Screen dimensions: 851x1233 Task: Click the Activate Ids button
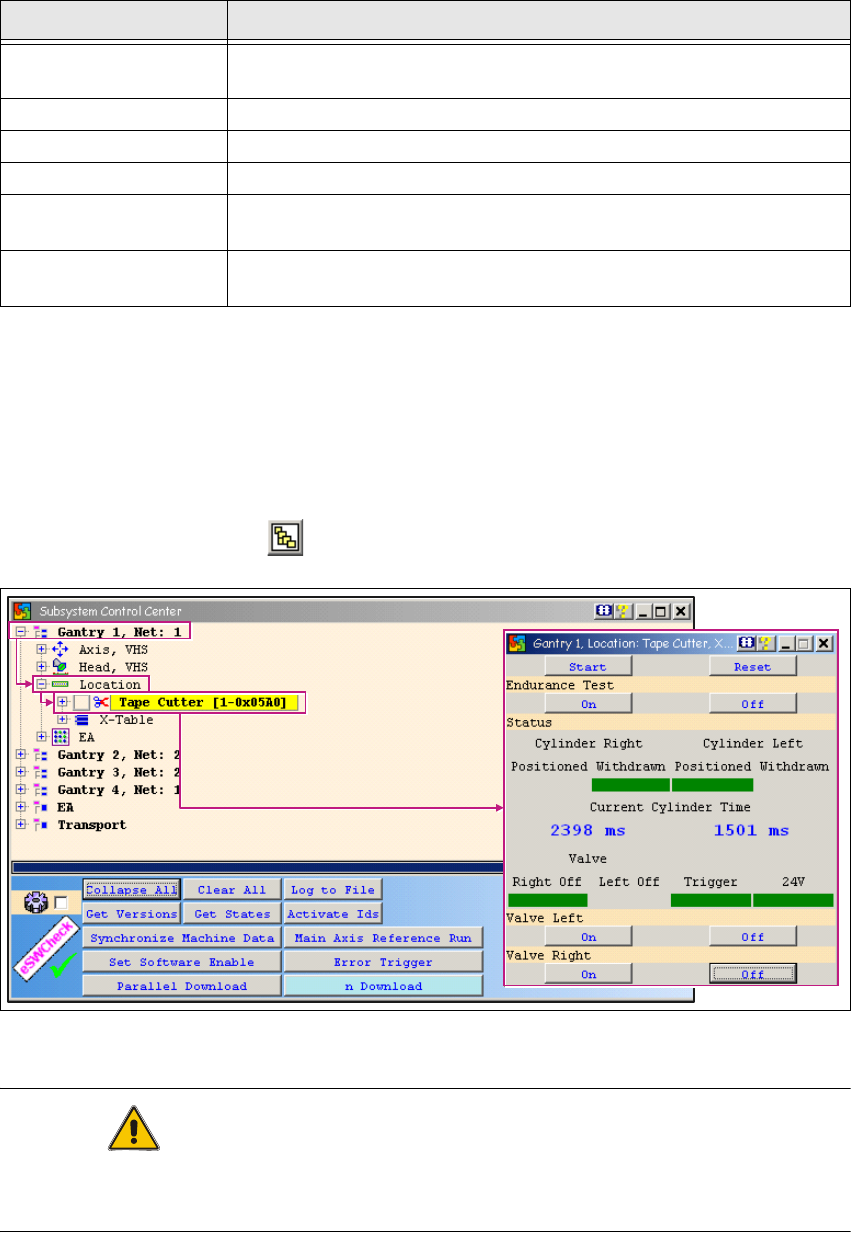332,913
